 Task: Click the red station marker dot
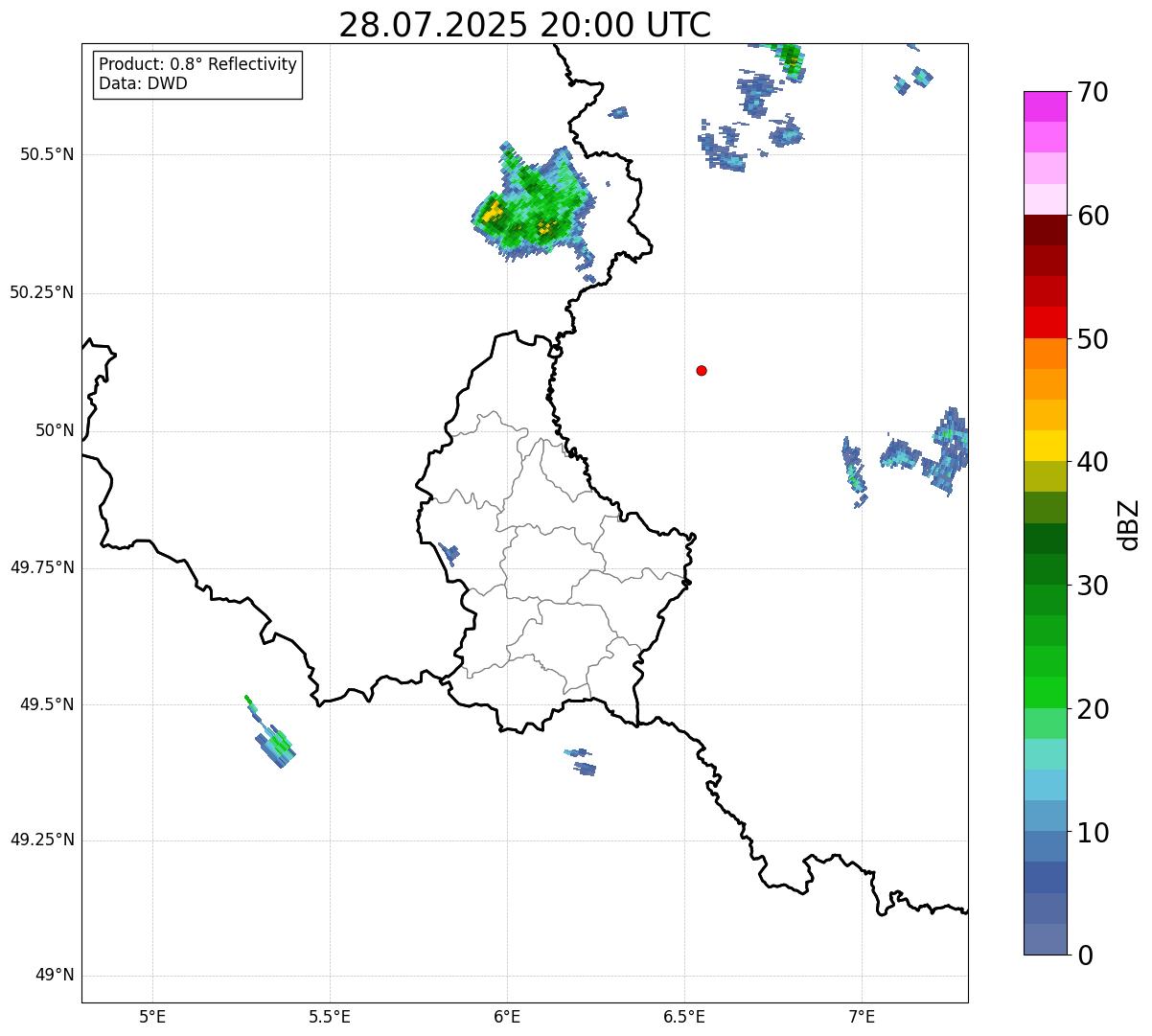click(x=702, y=370)
